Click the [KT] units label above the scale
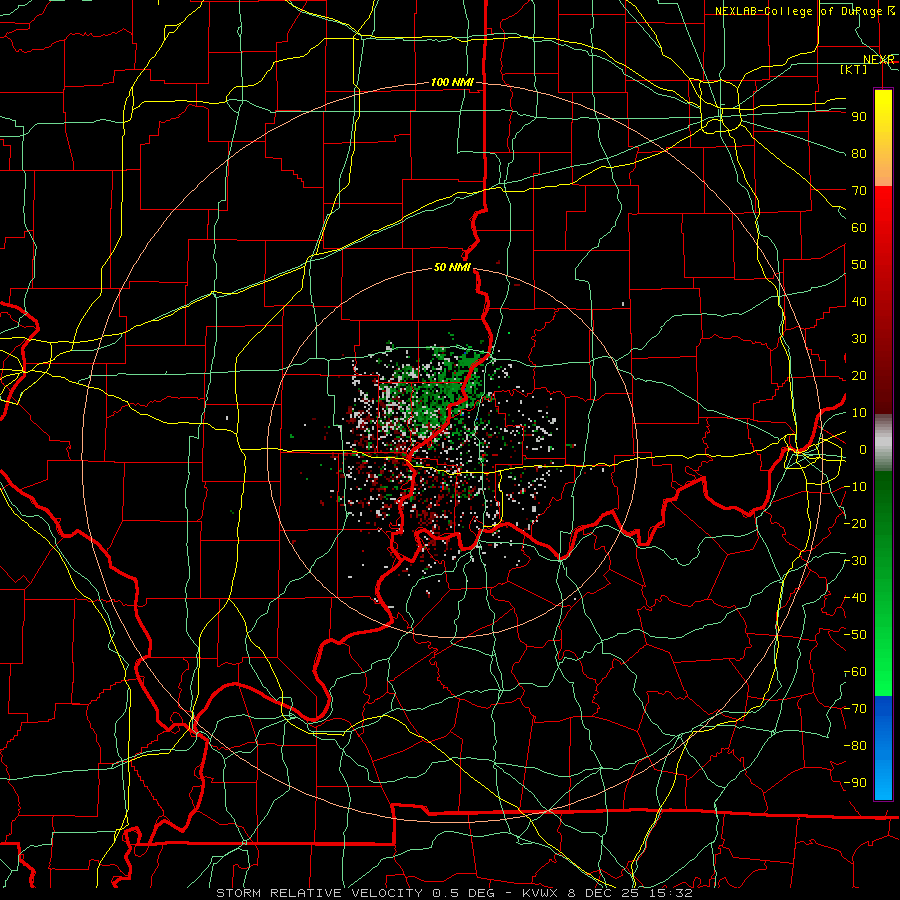The width and height of the screenshot is (900, 900). click(x=854, y=69)
